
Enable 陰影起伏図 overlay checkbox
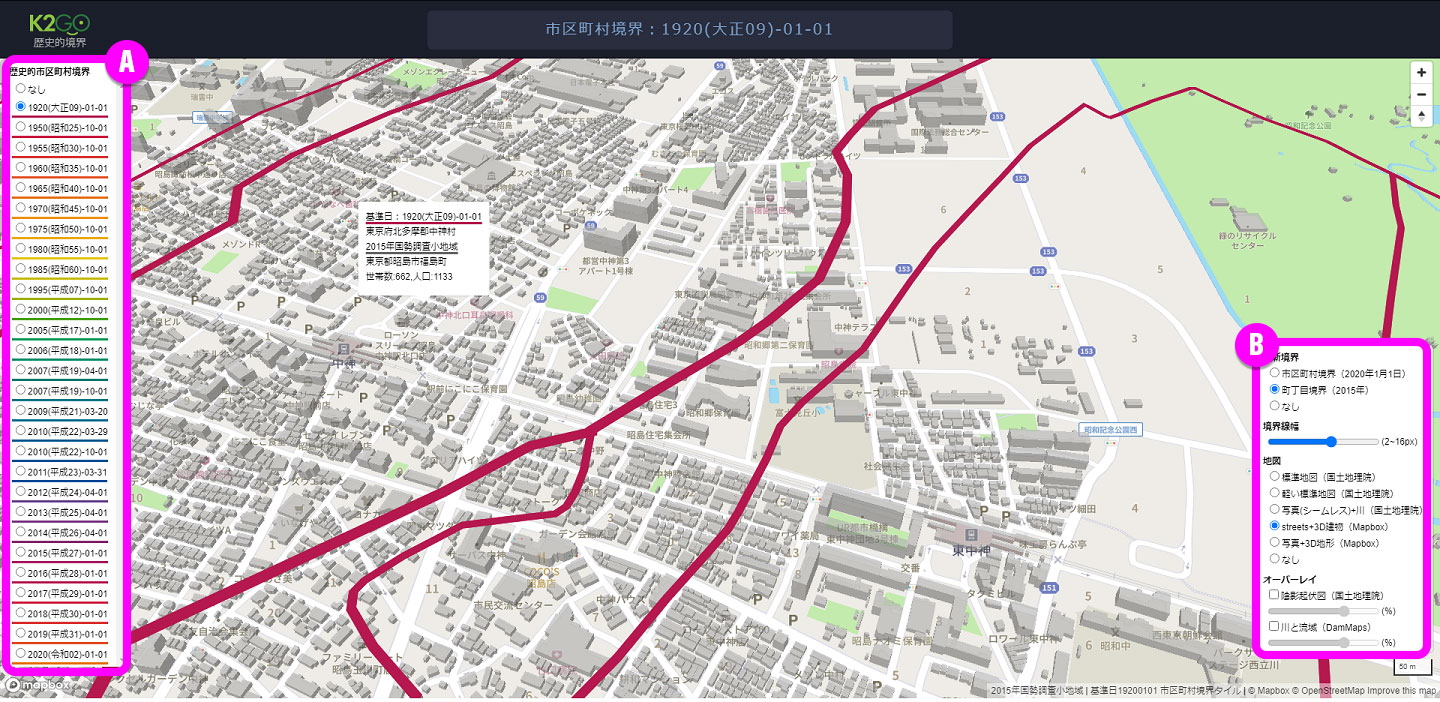pos(1274,595)
